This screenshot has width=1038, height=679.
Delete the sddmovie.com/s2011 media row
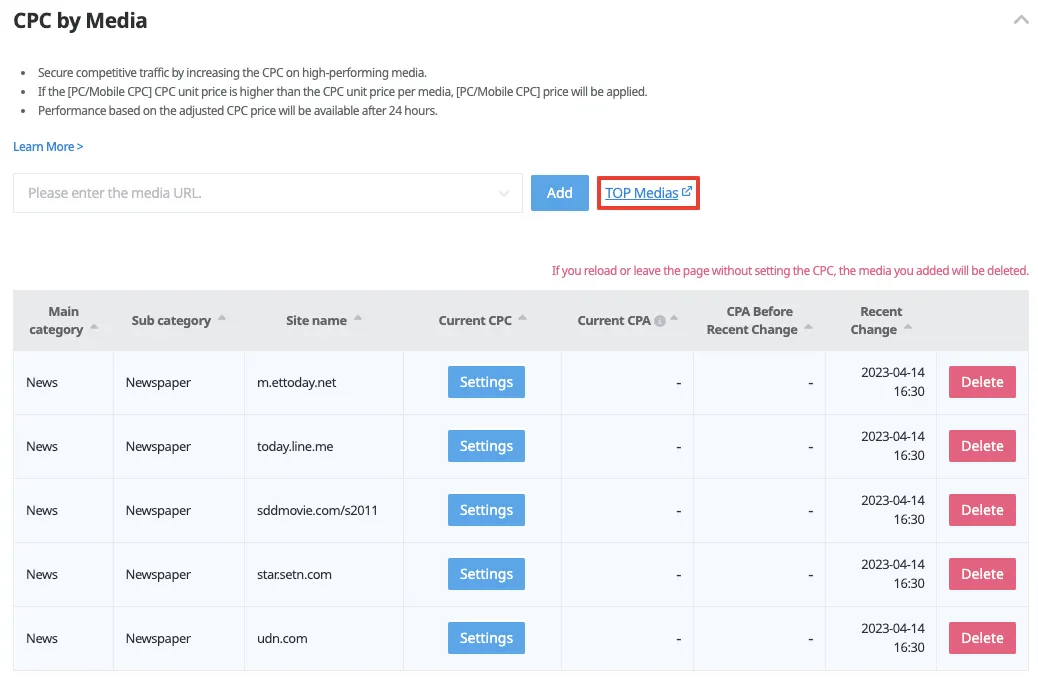click(982, 510)
